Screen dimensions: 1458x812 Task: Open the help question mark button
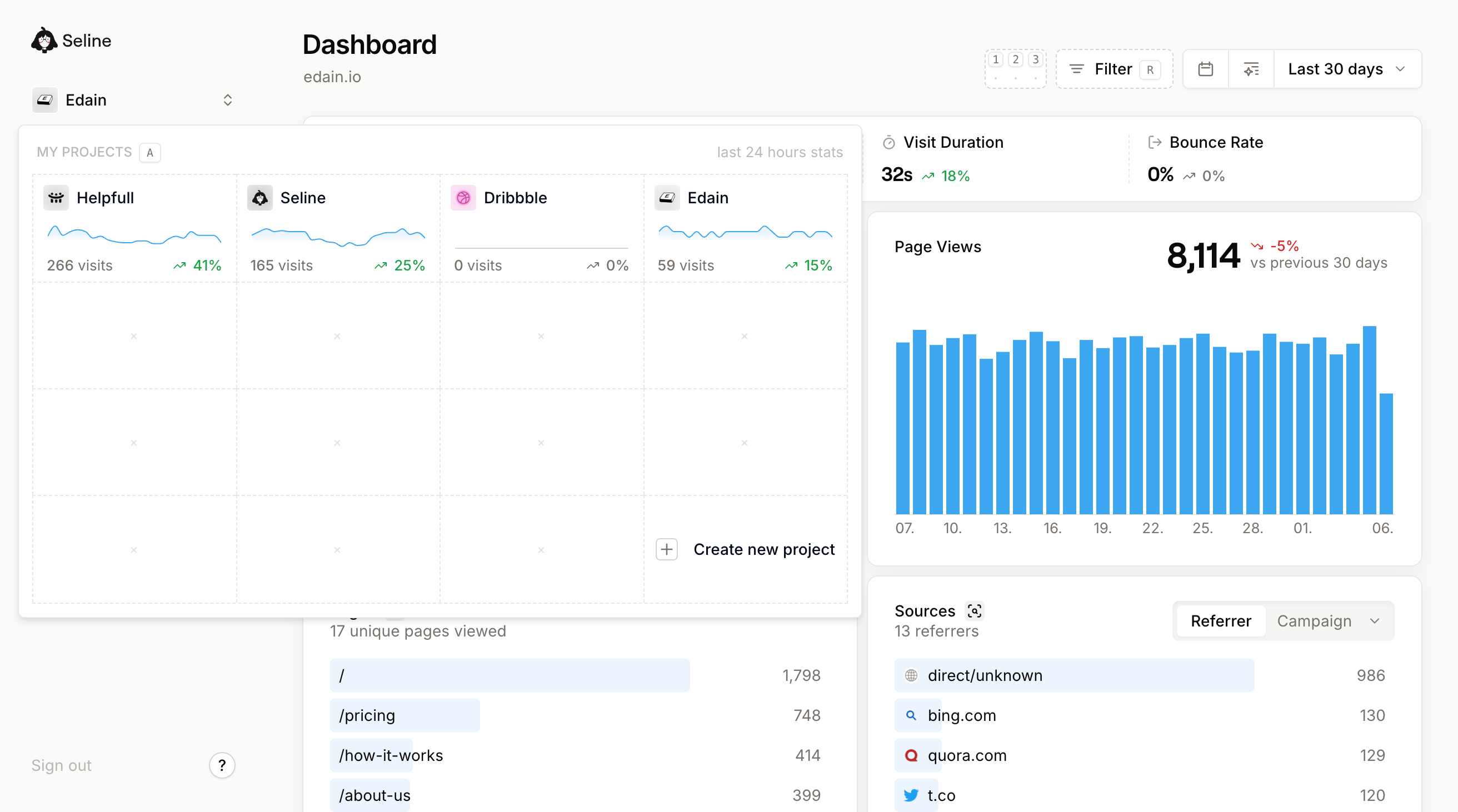coord(222,765)
